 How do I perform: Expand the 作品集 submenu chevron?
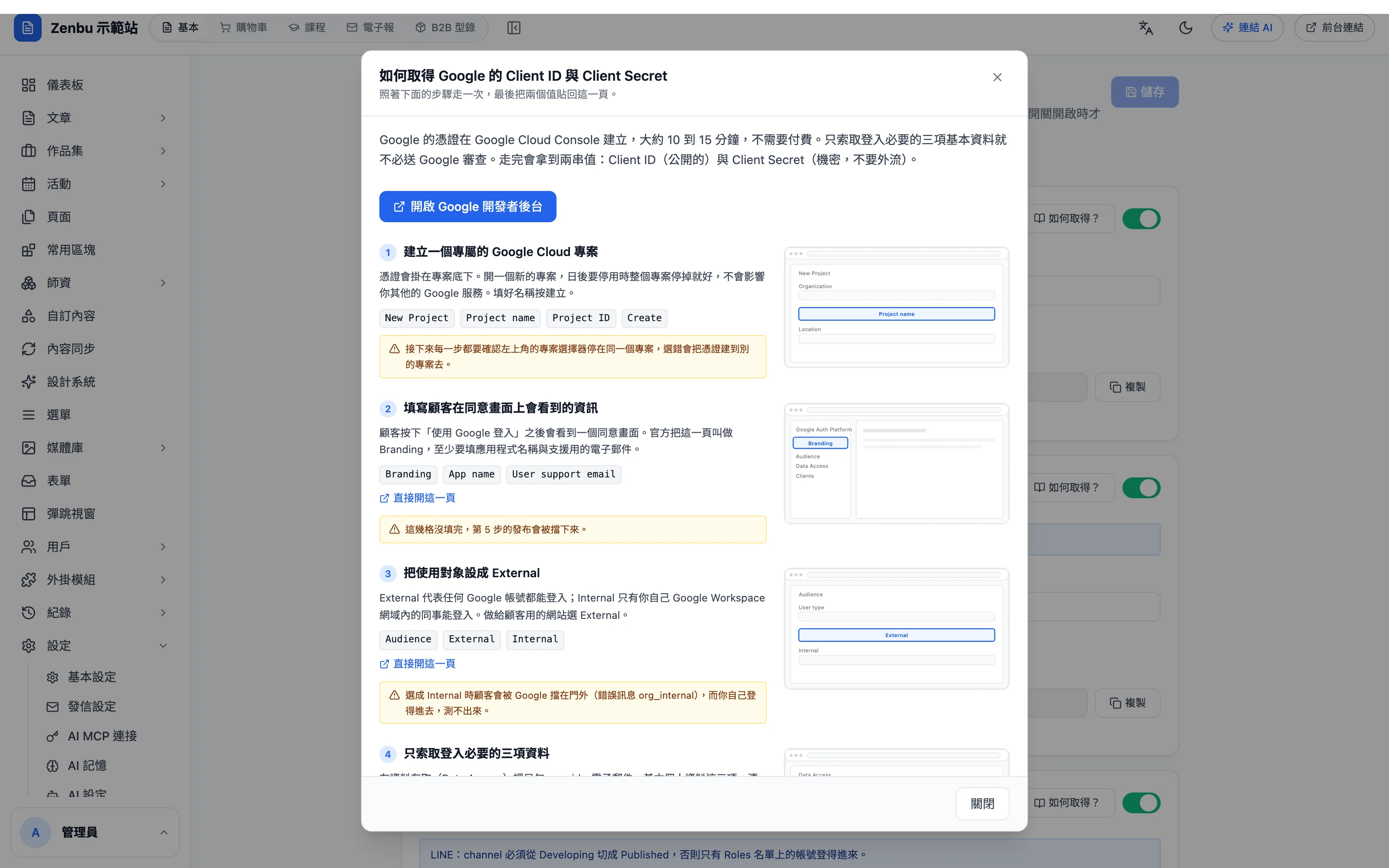tap(163, 151)
